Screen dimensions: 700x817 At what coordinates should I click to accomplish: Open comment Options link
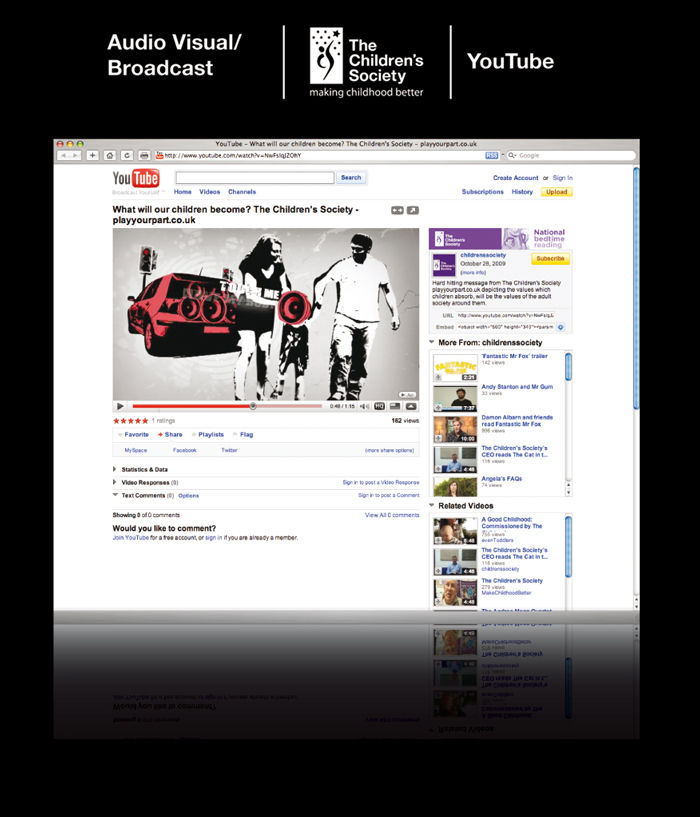[x=188, y=496]
